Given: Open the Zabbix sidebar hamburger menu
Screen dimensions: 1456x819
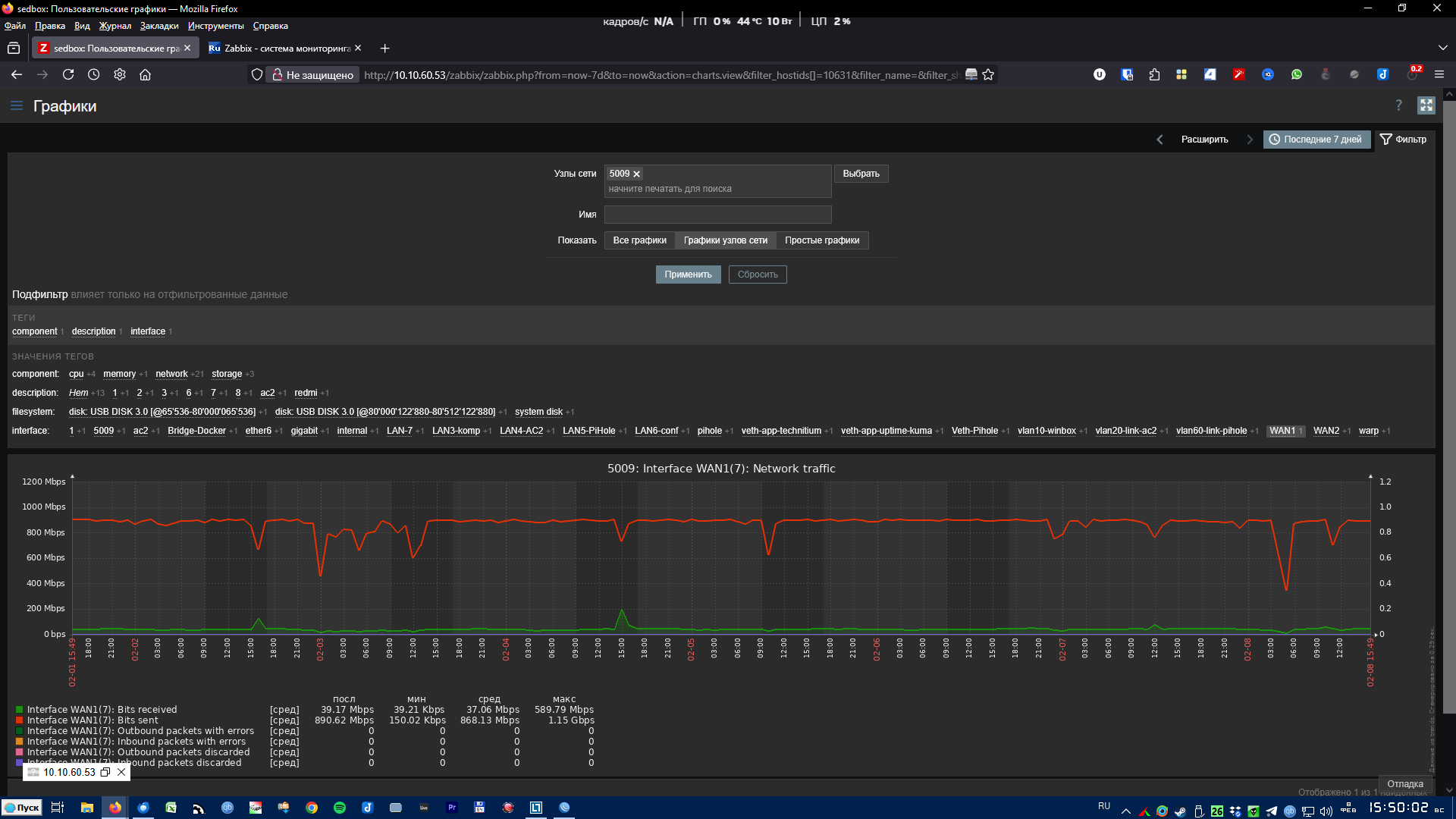Looking at the screenshot, I should (17, 106).
